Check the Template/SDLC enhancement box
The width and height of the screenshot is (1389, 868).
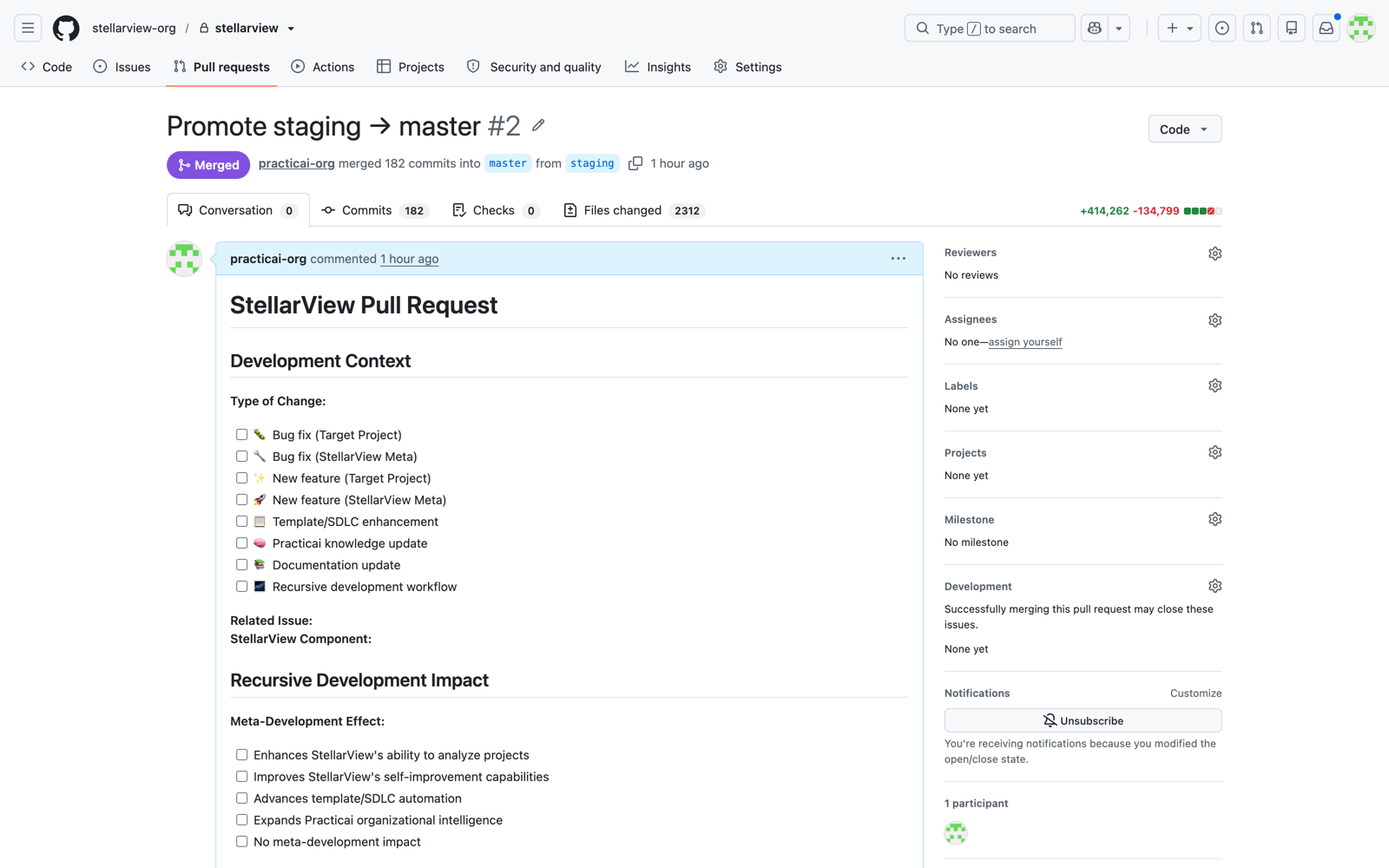click(241, 521)
